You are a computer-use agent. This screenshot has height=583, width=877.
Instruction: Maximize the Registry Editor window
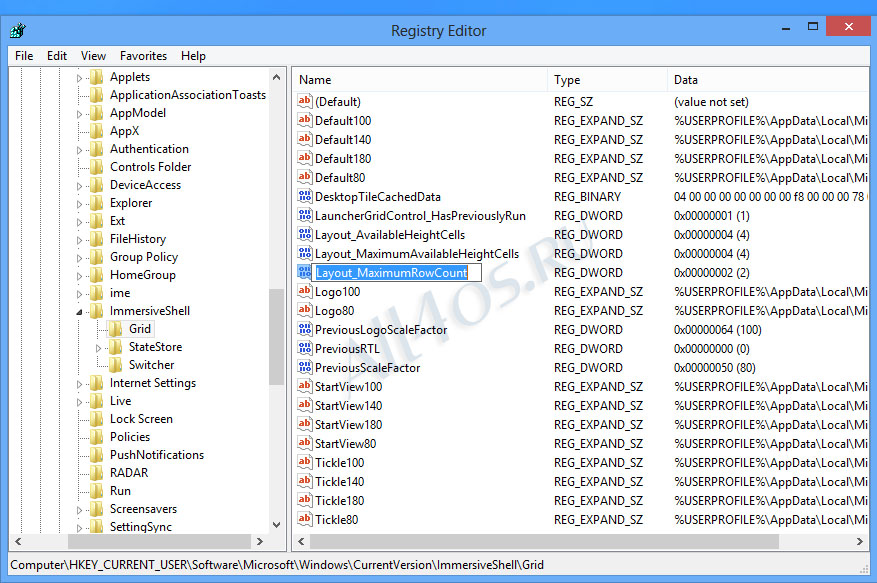click(813, 26)
